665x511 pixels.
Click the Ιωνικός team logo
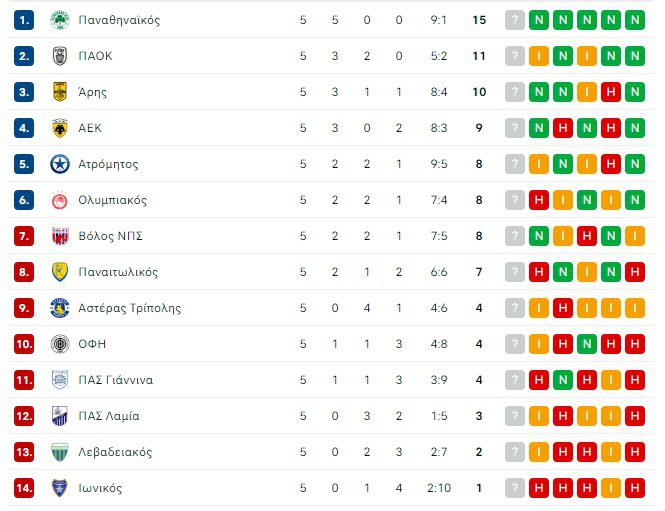(59, 488)
